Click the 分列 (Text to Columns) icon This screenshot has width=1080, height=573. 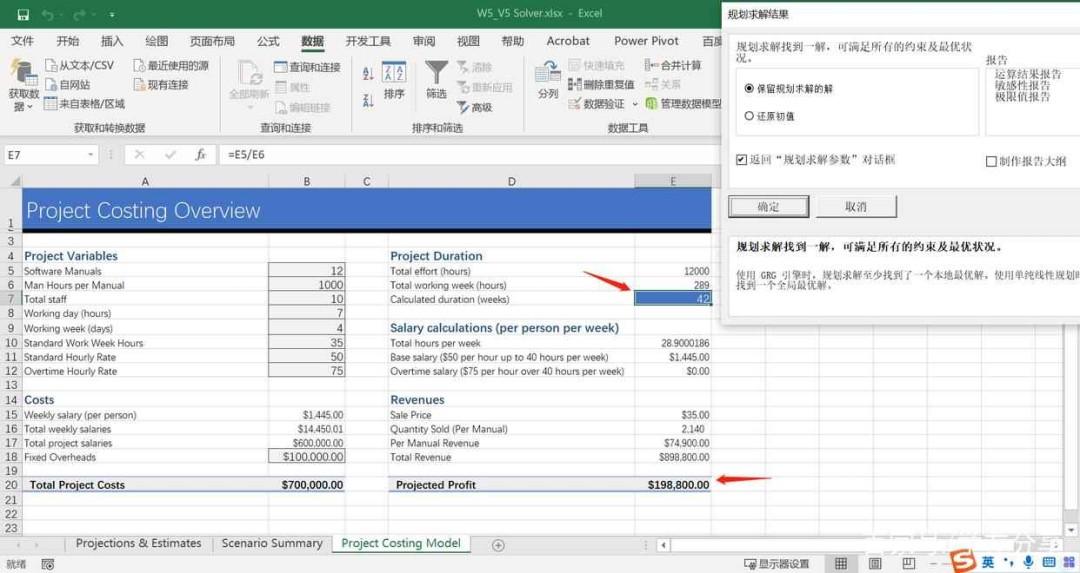(548, 72)
